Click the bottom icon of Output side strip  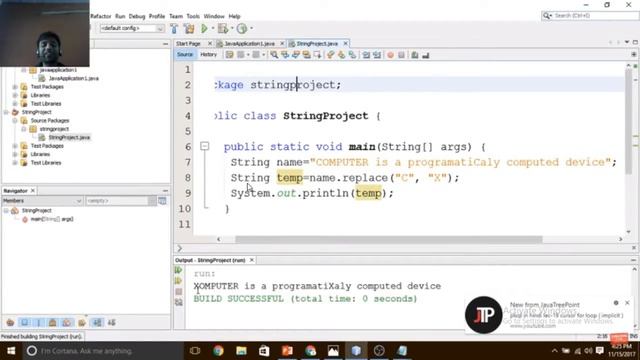pos(179,302)
